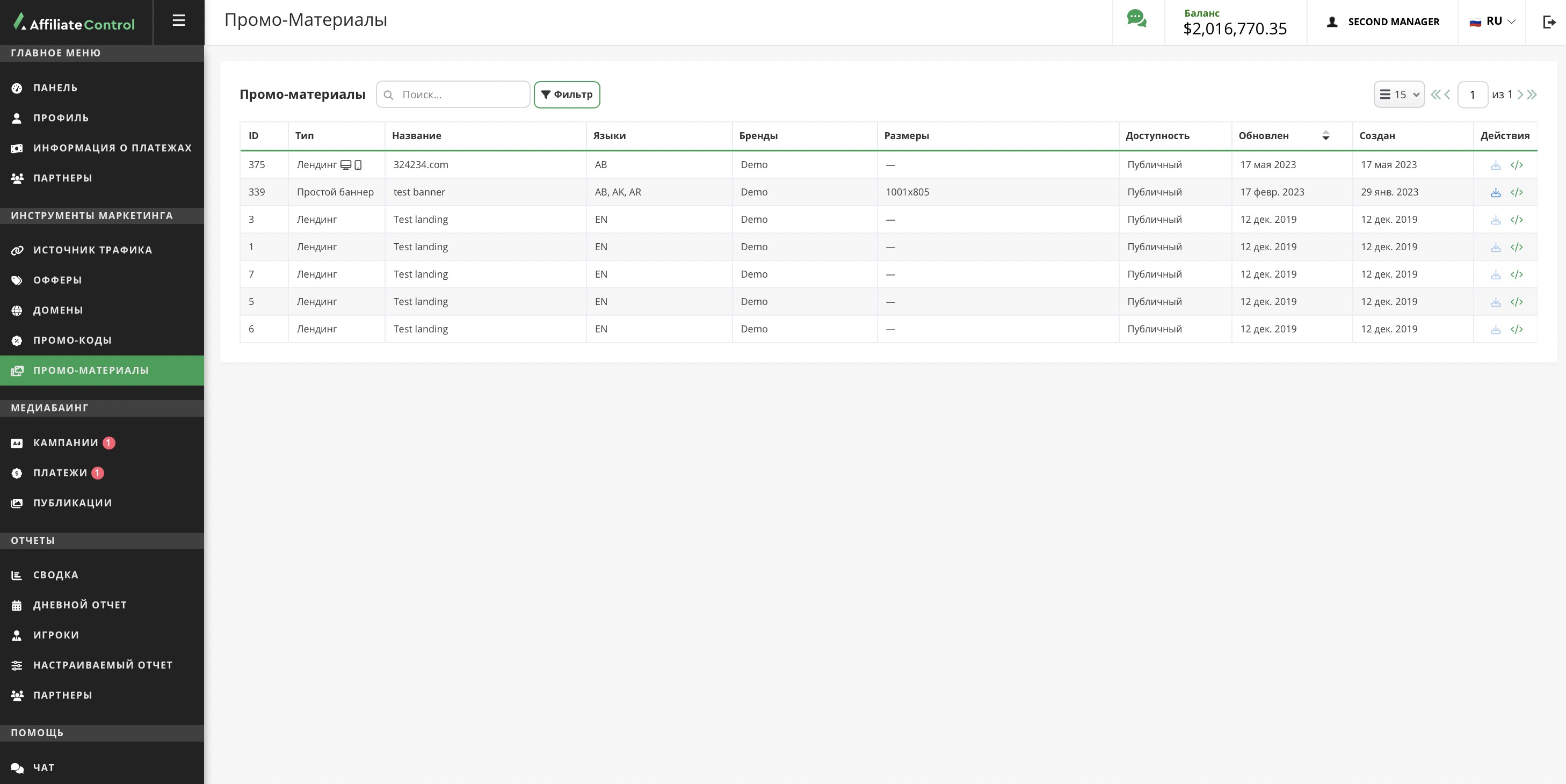1566x784 pixels.
Task: Click the page number input box
Action: tap(1472, 95)
